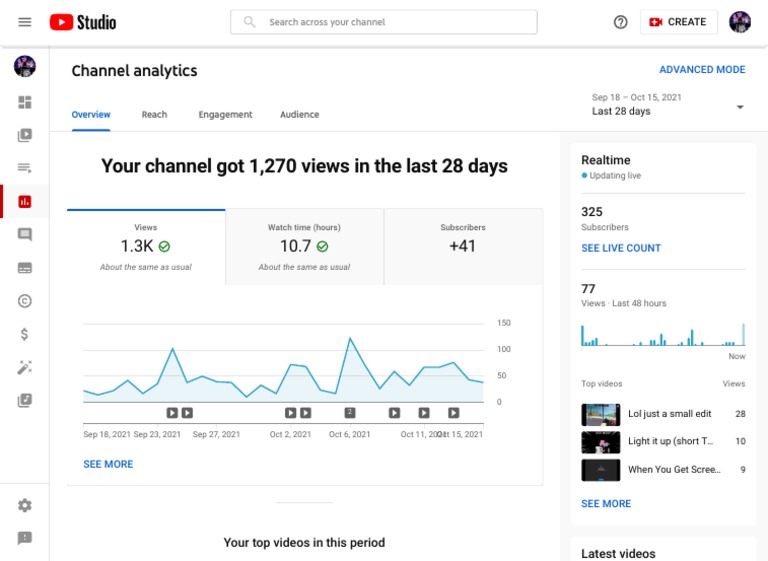Screen dimensions: 768x561
Task: Click first video marker under Sep 23
Action: (172, 413)
